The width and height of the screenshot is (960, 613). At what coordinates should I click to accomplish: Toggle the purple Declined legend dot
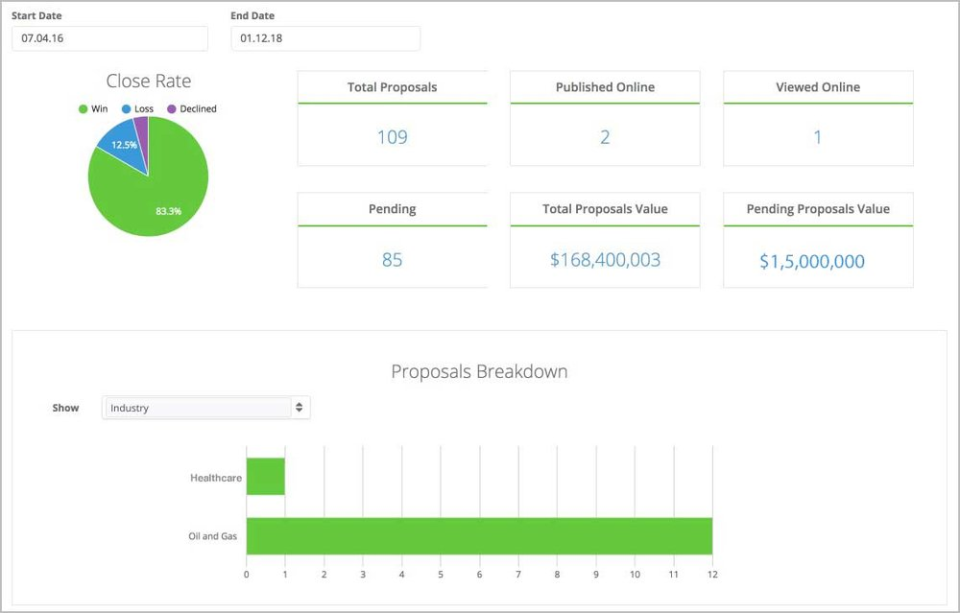pyautogui.click(x=172, y=109)
